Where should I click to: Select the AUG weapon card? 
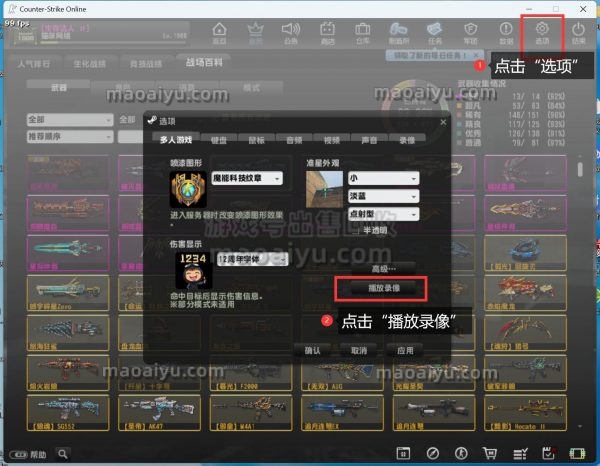click(x=342, y=373)
